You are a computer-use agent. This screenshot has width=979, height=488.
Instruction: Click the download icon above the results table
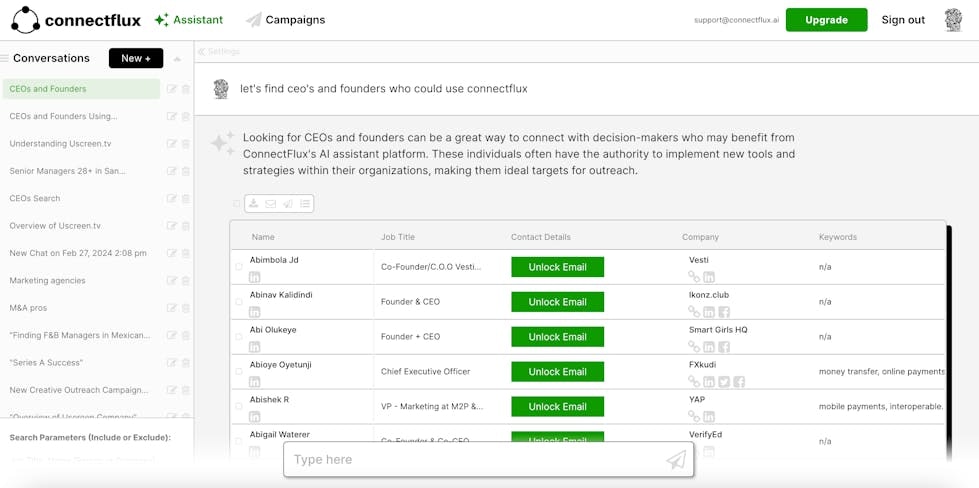[x=254, y=204]
